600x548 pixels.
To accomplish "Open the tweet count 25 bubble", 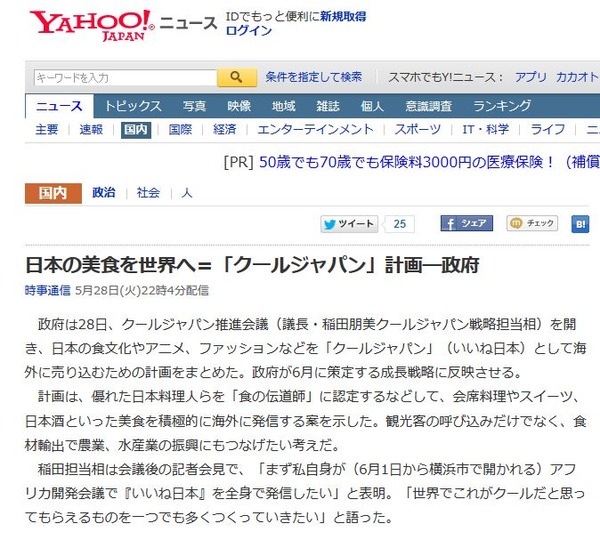I will 399,224.
